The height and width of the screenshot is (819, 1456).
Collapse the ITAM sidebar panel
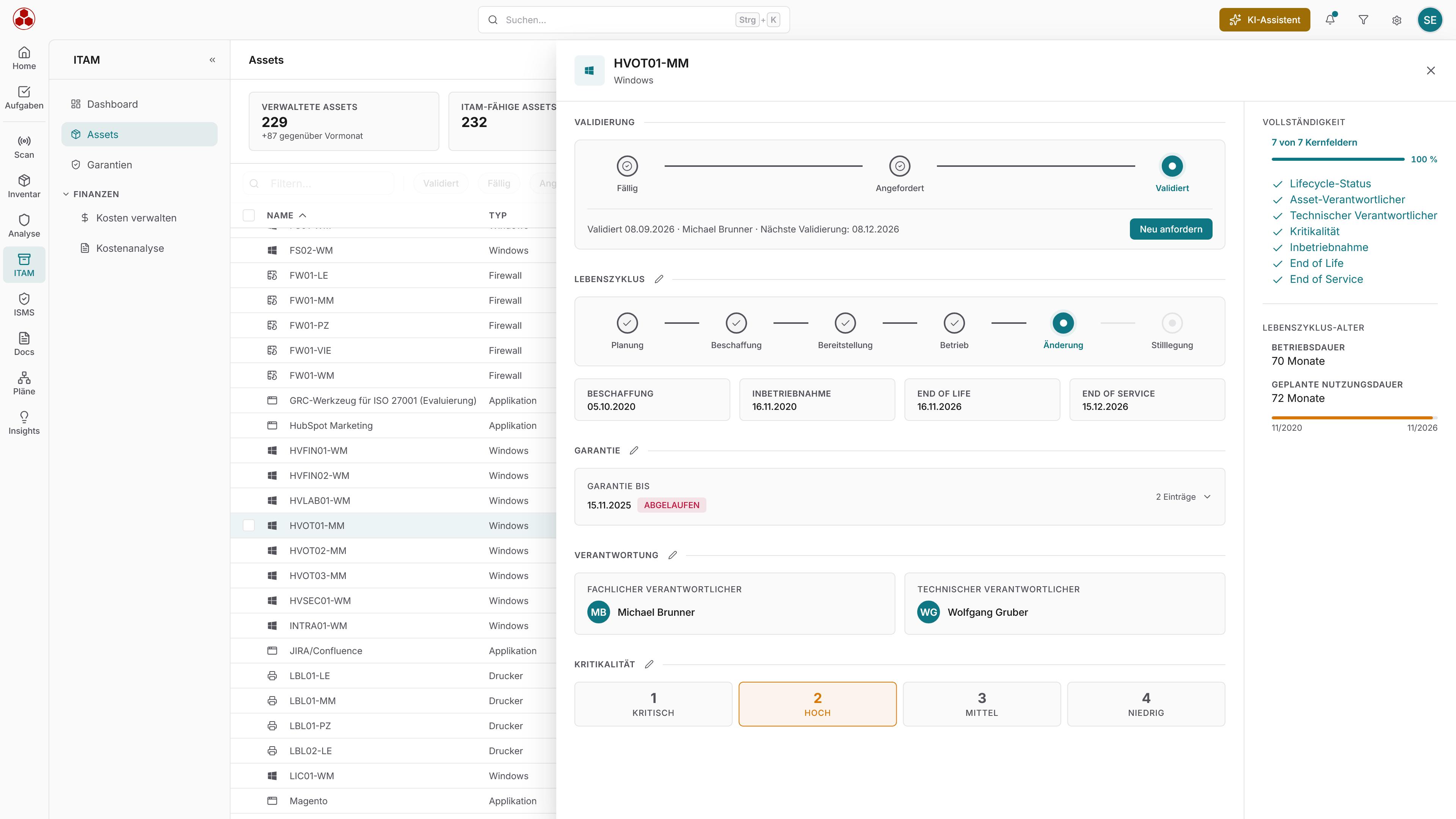click(x=212, y=60)
